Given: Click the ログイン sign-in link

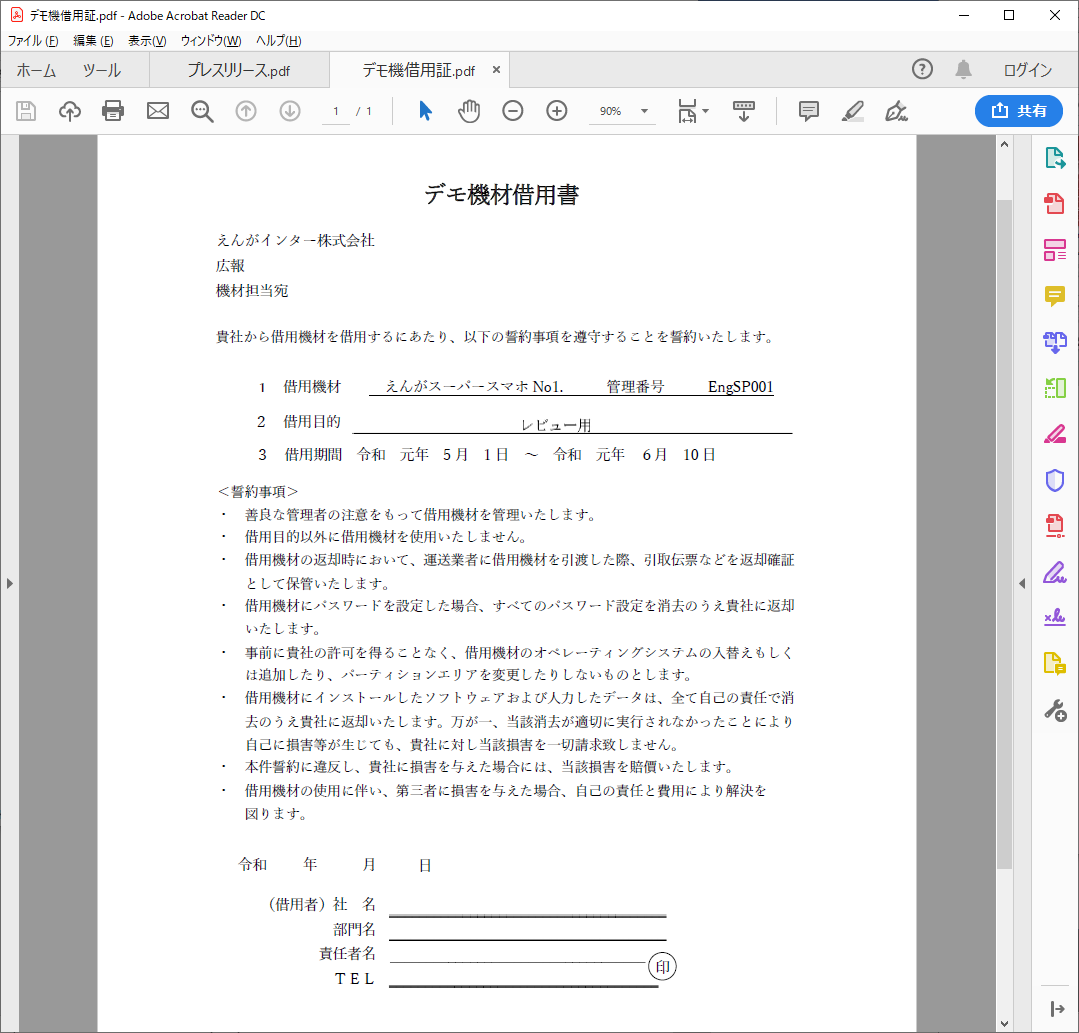Looking at the screenshot, I should click(x=1027, y=70).
